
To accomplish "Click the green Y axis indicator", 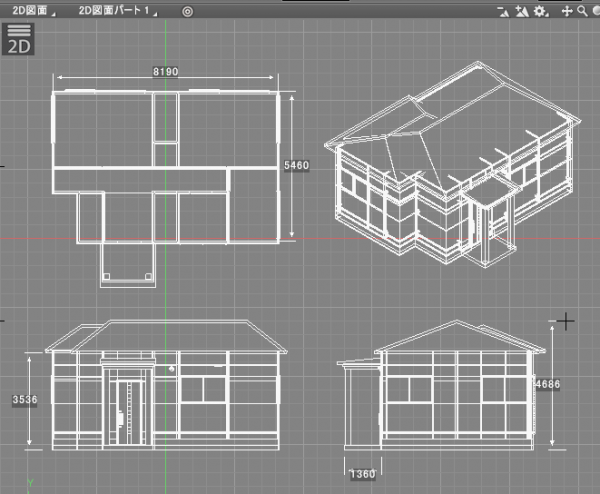I will click(30, 484).
